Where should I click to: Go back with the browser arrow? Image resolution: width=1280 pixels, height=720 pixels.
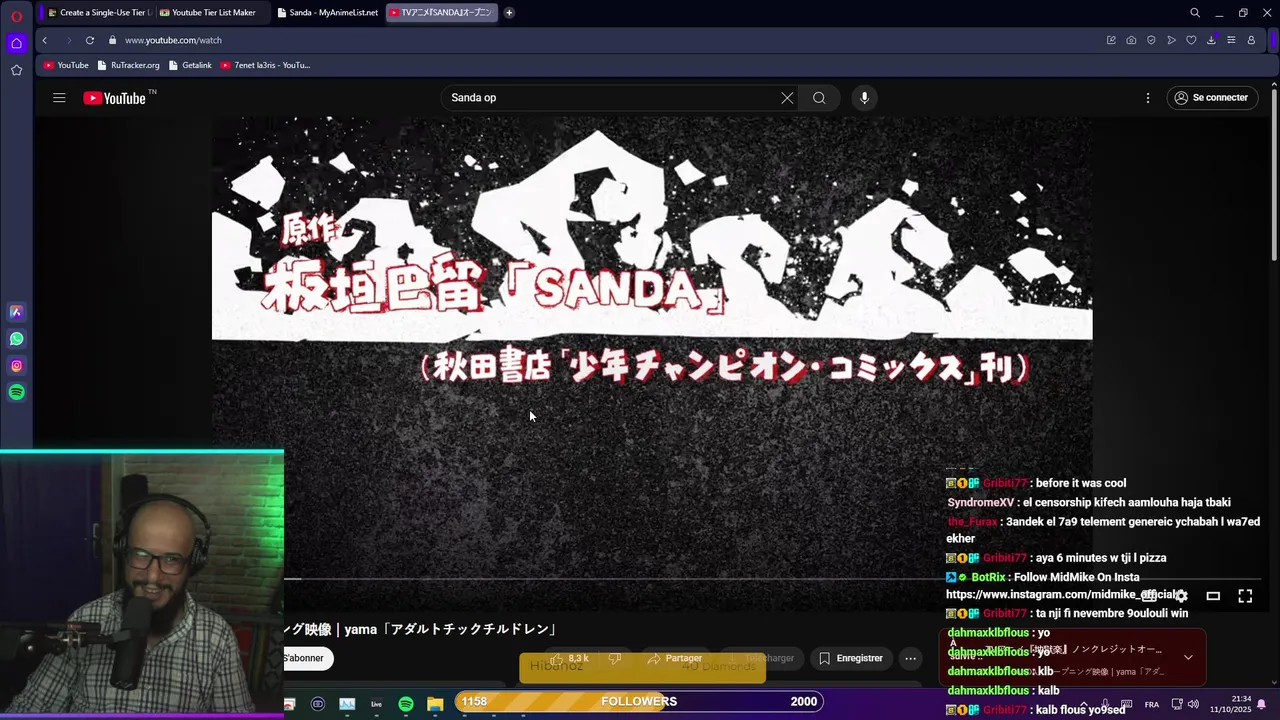(44, 40)
